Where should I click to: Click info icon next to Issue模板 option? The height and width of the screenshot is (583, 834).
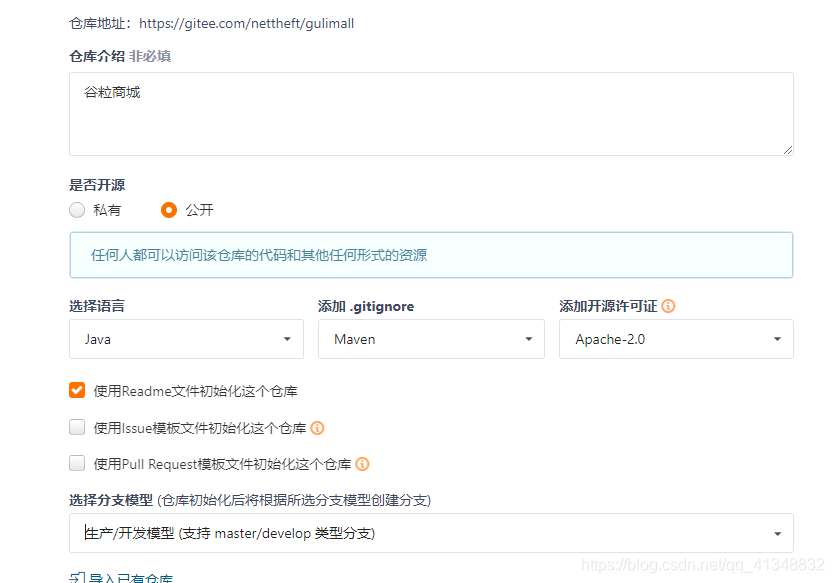(318, 428)
